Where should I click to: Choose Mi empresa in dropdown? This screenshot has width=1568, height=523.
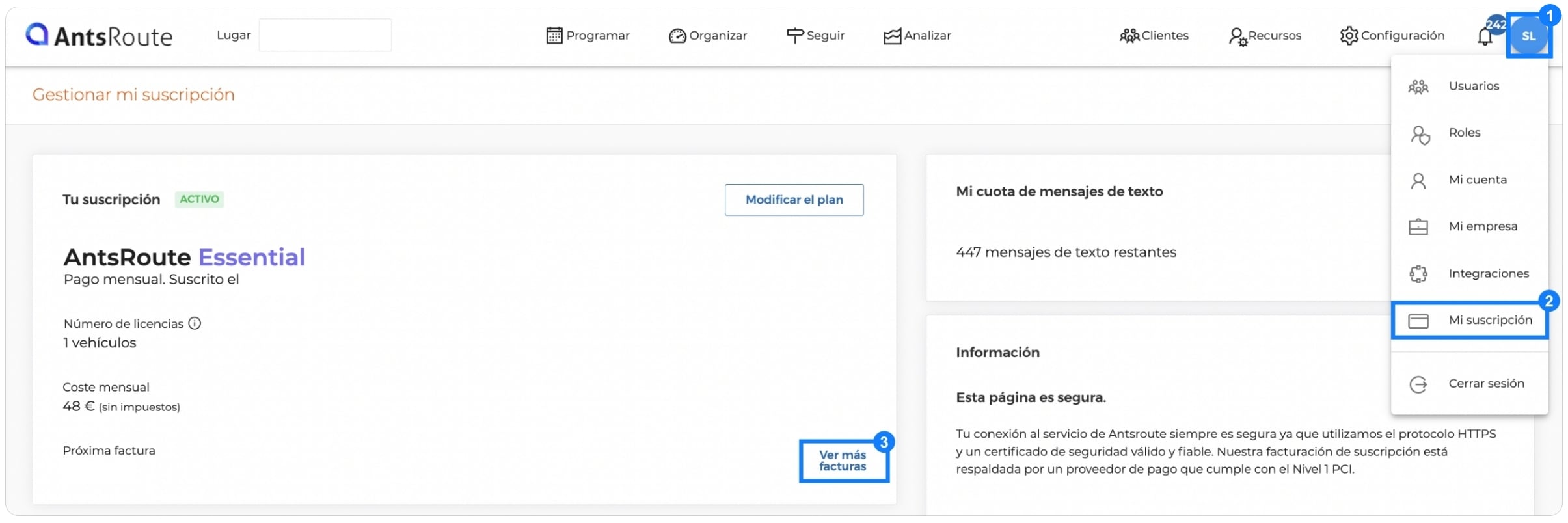click(1470, 227)
